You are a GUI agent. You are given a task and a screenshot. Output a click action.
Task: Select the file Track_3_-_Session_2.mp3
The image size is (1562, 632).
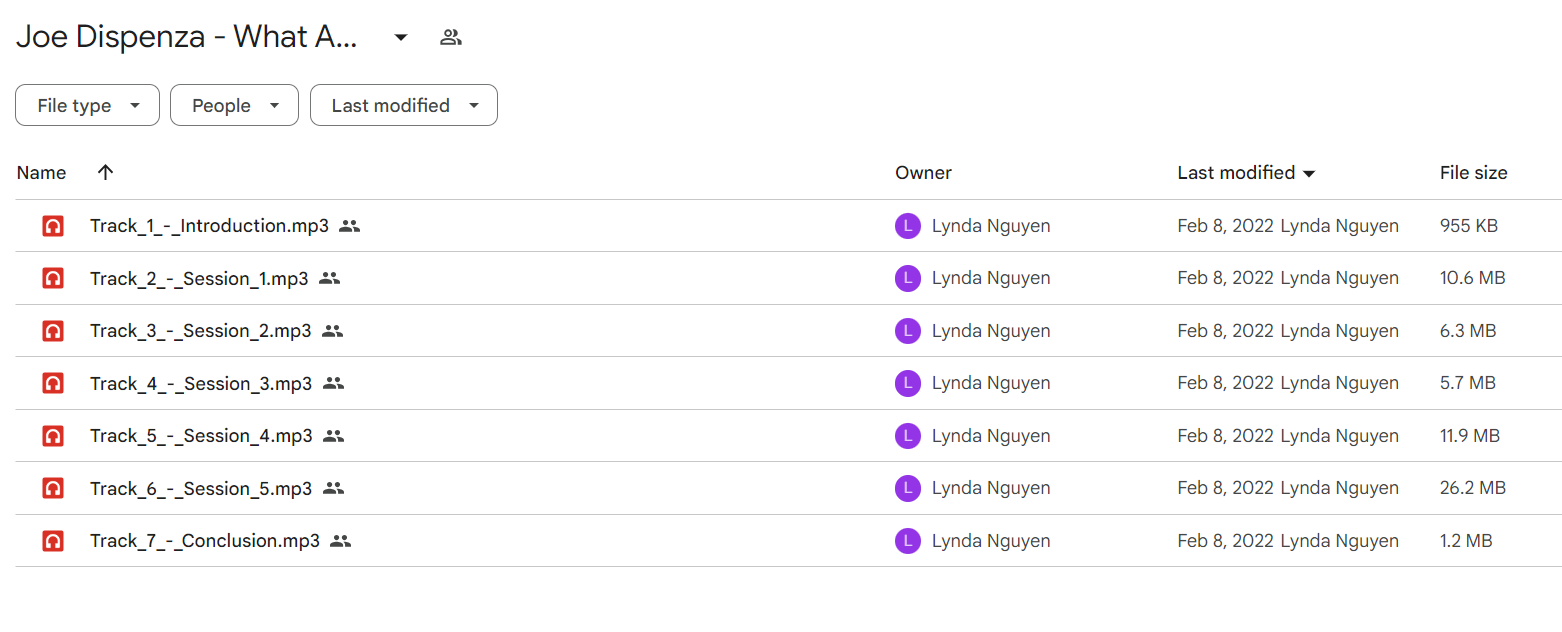[200, 331]
